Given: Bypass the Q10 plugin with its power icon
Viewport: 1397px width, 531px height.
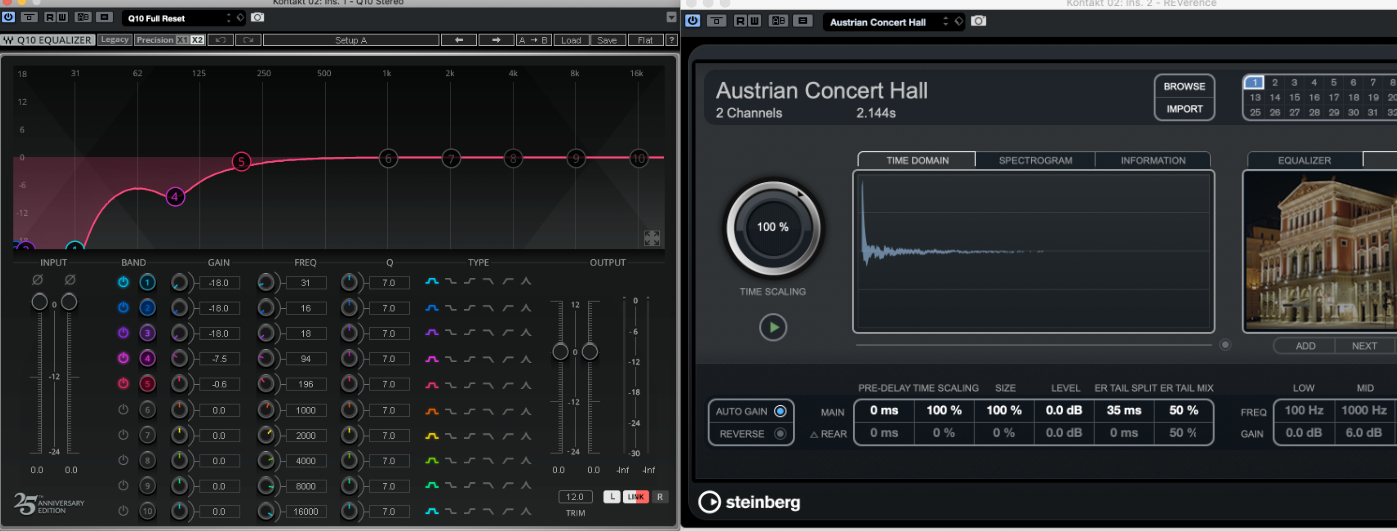Looking at the screenshot, I should (9, 18).
